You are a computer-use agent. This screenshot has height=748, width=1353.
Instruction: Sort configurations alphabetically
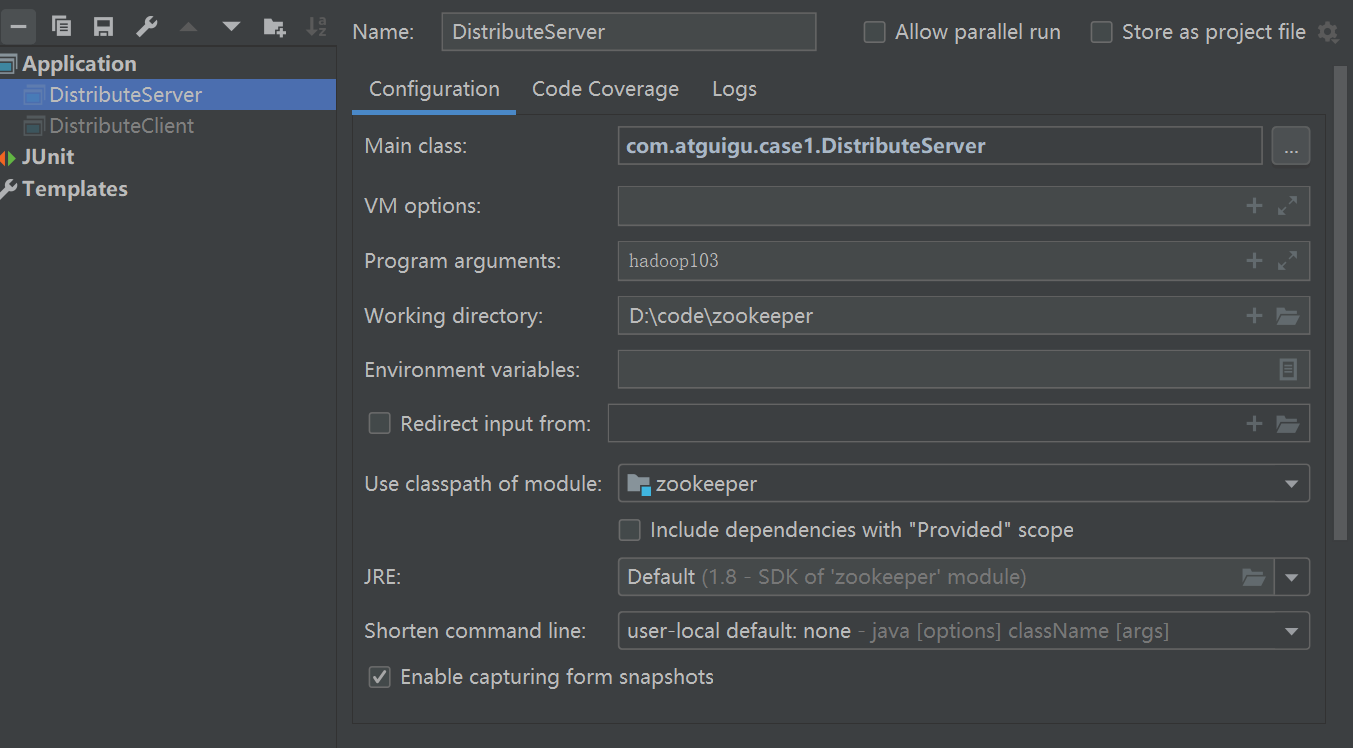pos(316,26)
